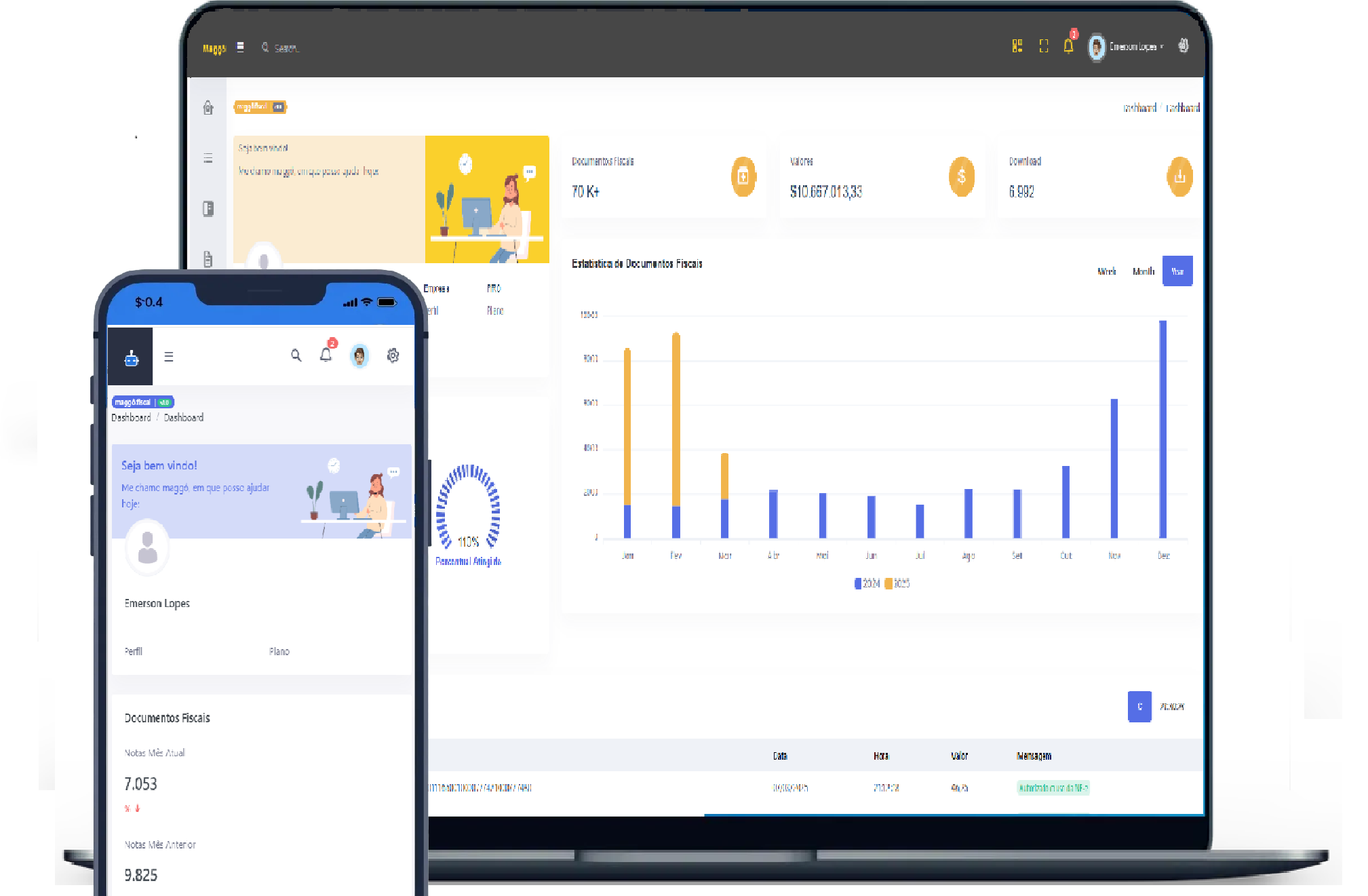Click the apps grid icon in header
This screenshot has height=896, width=1368.
point(1017,46)
